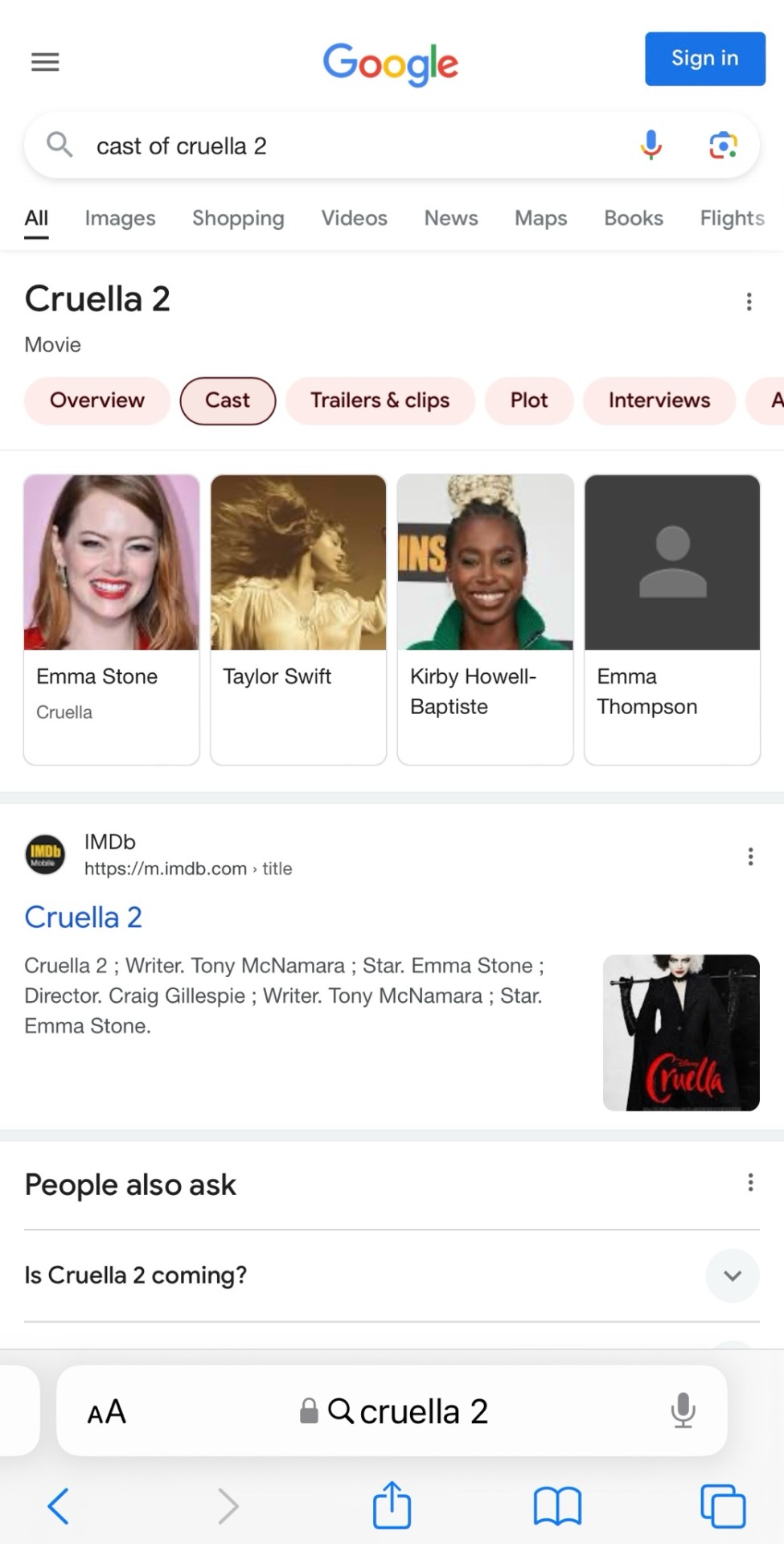Viewport: 784px width, 1544px height.
Task: Tap the IMDb result description snippet
Action: [x=286, y=996]
